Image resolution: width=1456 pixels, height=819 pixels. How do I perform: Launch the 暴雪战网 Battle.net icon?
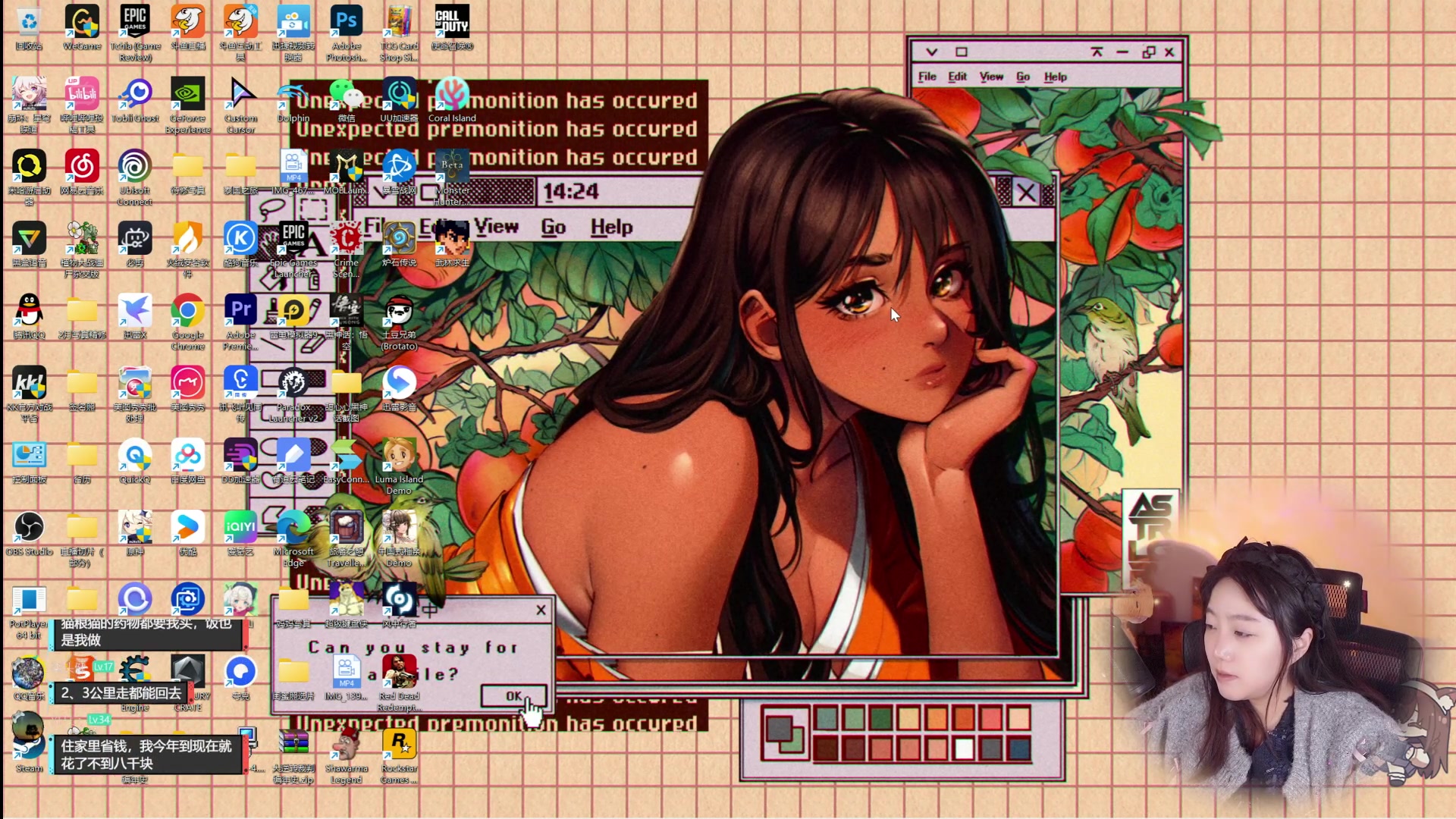[399, 172]
